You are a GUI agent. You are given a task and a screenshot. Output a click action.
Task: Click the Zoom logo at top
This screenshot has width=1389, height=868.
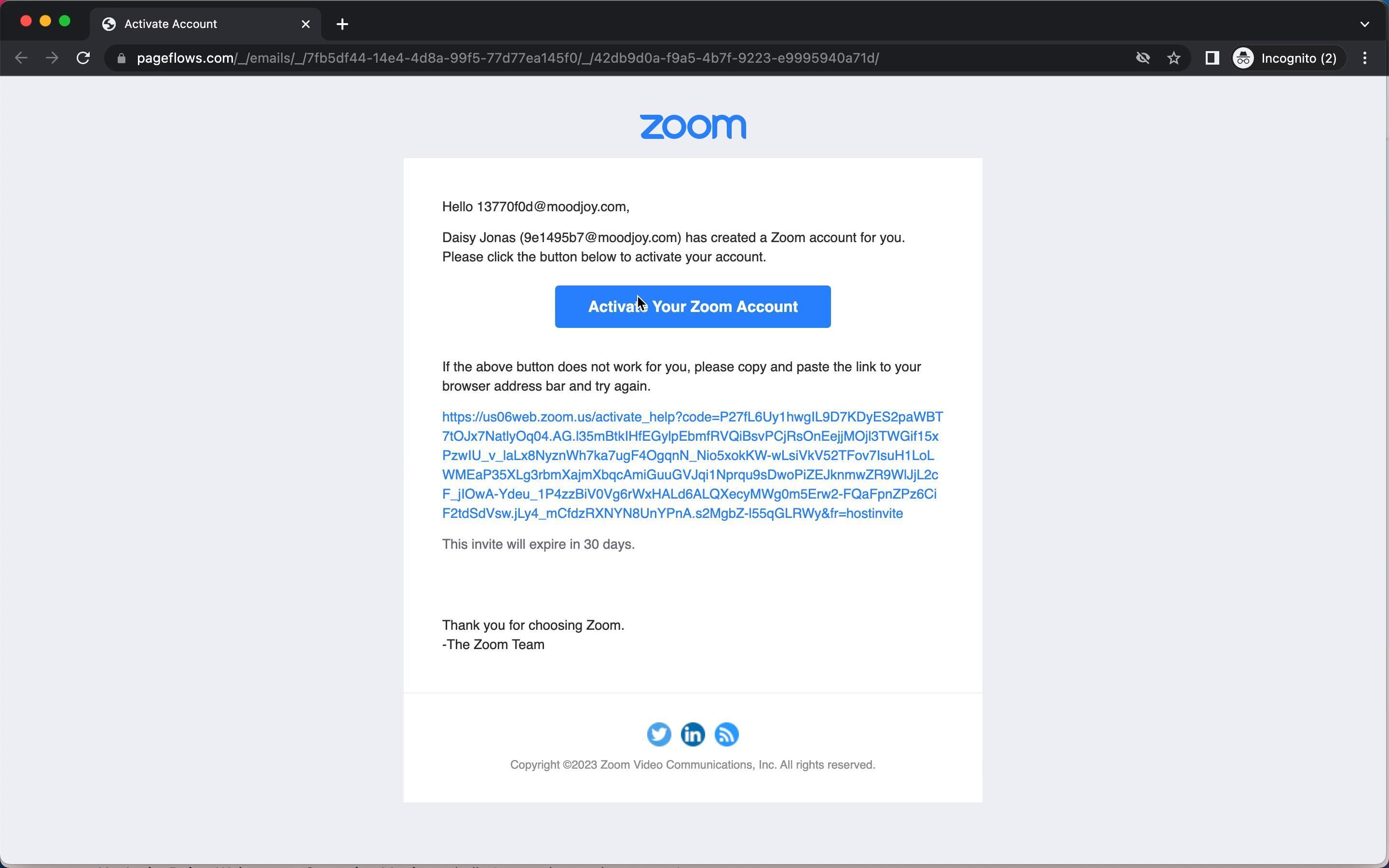pos(692,126)
